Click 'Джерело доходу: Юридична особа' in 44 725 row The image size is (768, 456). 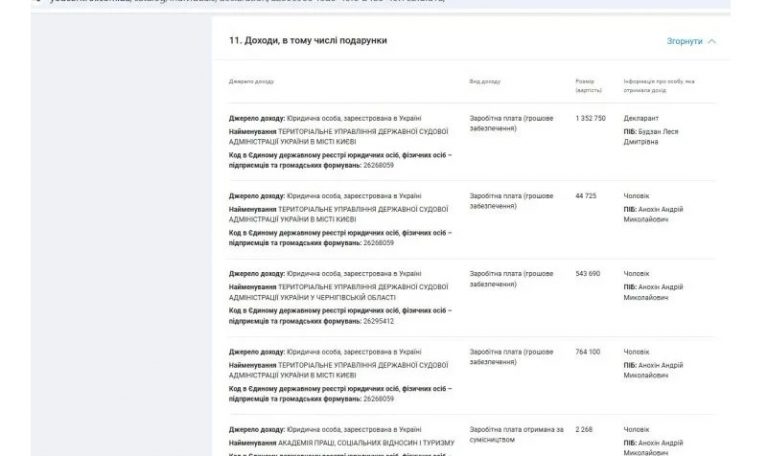(325, 196)
